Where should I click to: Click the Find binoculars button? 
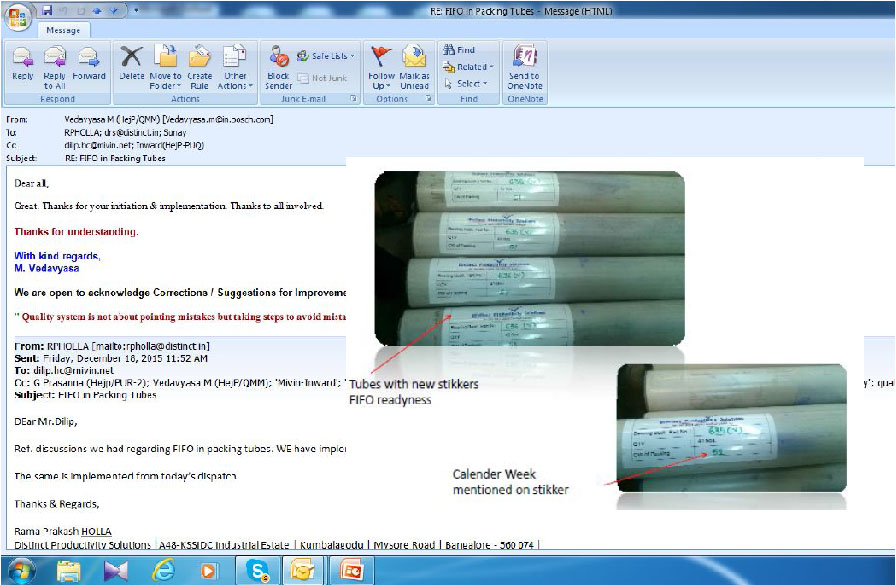[459, 50]
